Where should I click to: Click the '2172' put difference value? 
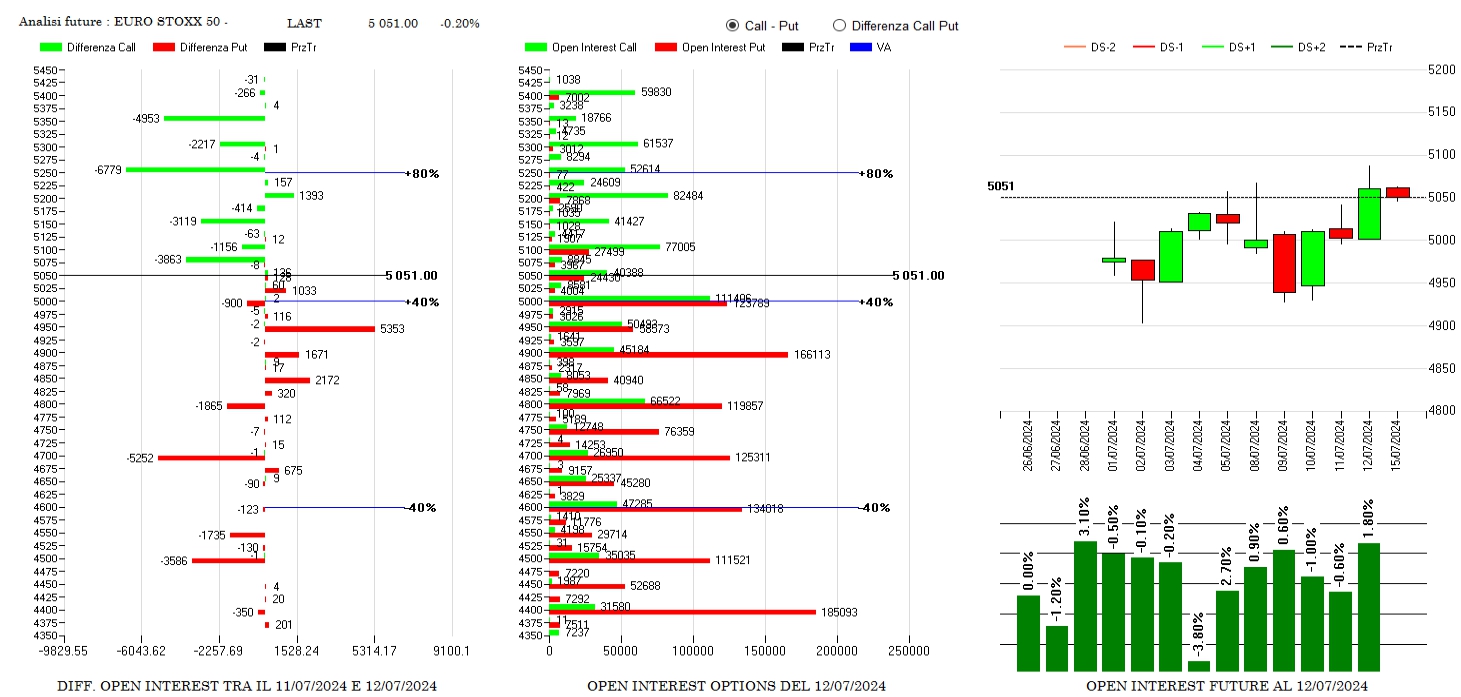pos(327,381)
